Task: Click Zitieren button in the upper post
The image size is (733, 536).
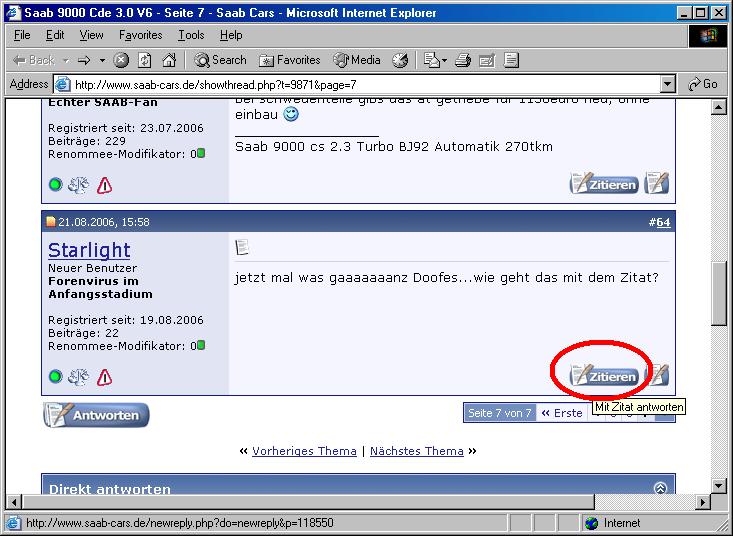Action: [x=604, y=183]
